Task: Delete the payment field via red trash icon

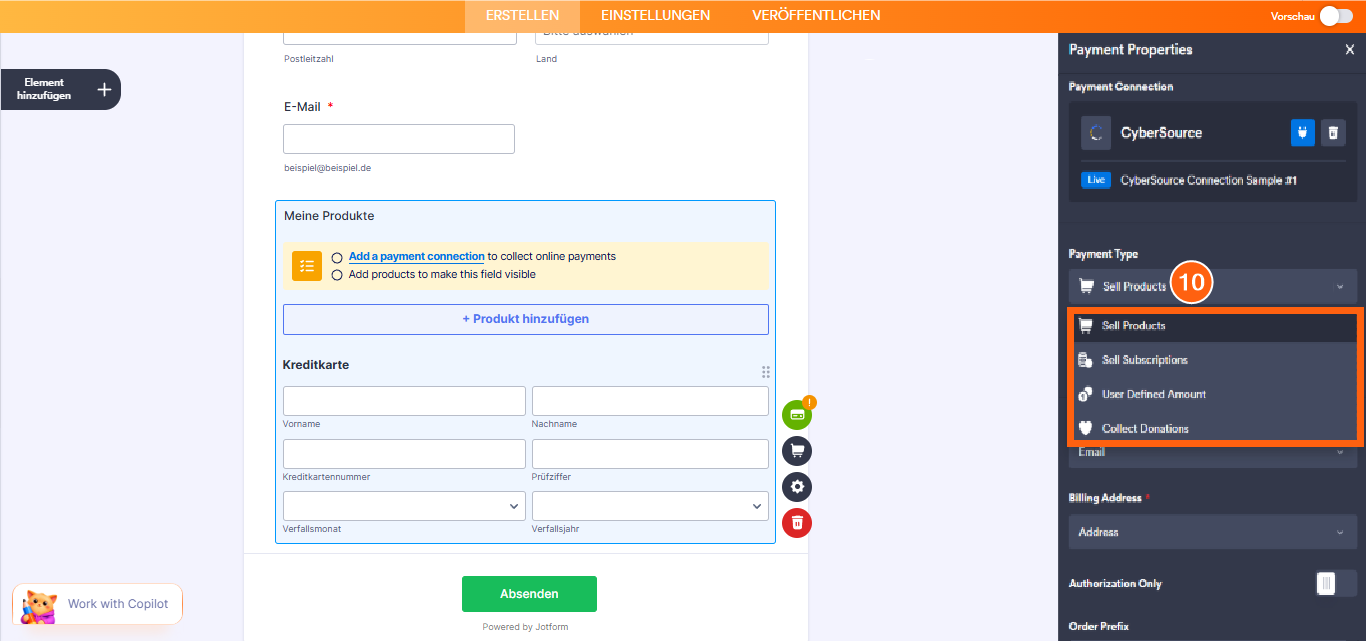Action: (x=797, y=522)
